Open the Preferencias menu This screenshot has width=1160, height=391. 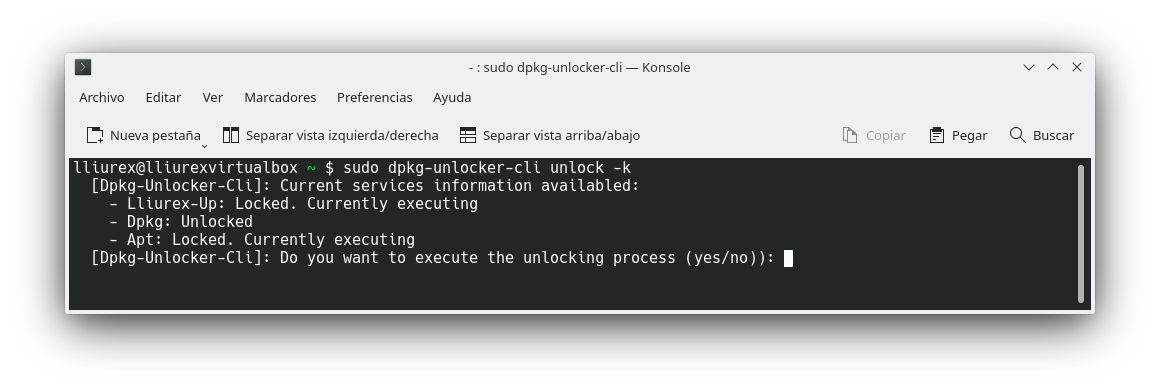tap(375, 98)
